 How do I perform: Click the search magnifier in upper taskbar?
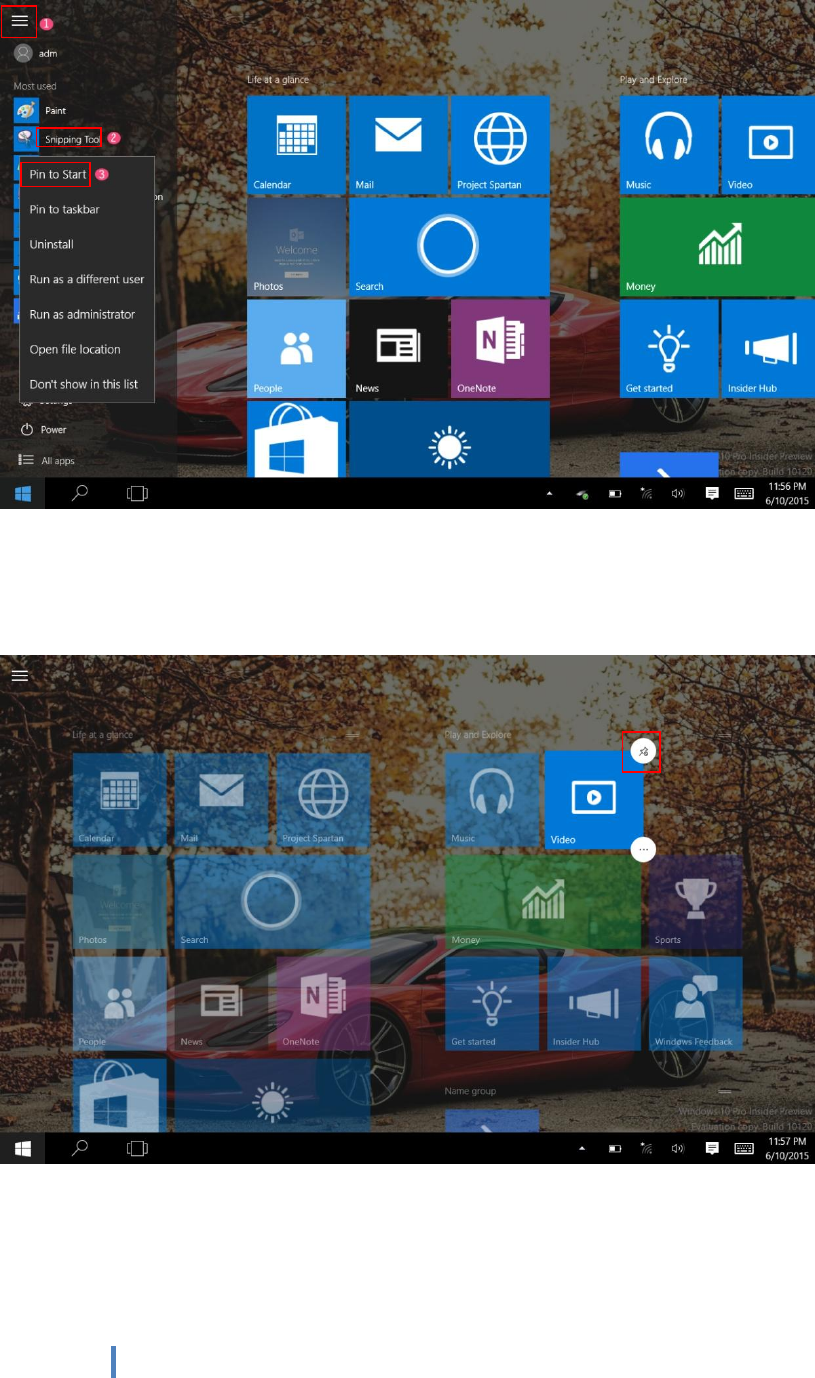tap(81, 493)
